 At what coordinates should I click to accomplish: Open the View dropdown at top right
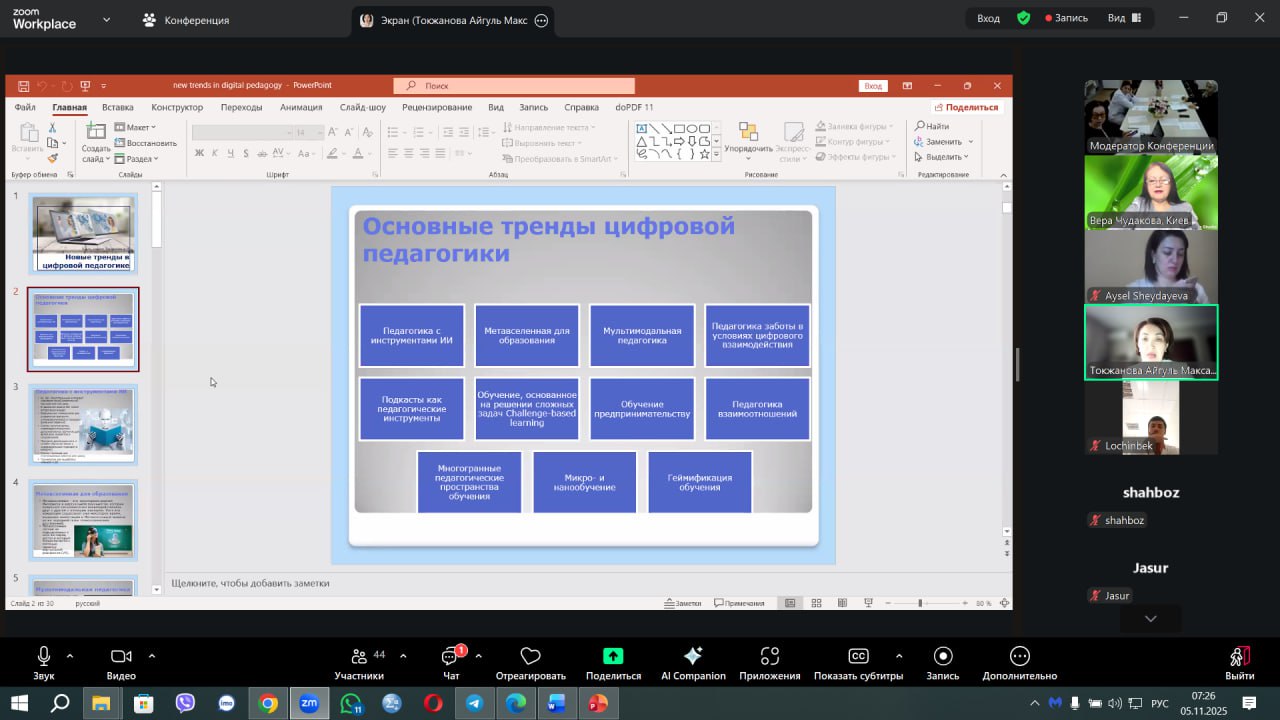pos(1125,18)
